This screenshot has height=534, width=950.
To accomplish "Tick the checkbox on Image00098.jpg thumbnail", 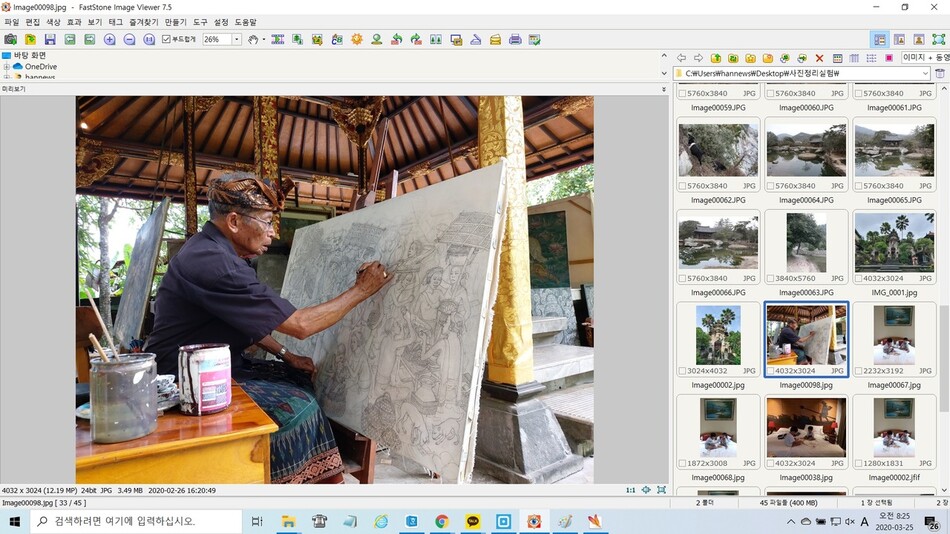I will [771, 371].
